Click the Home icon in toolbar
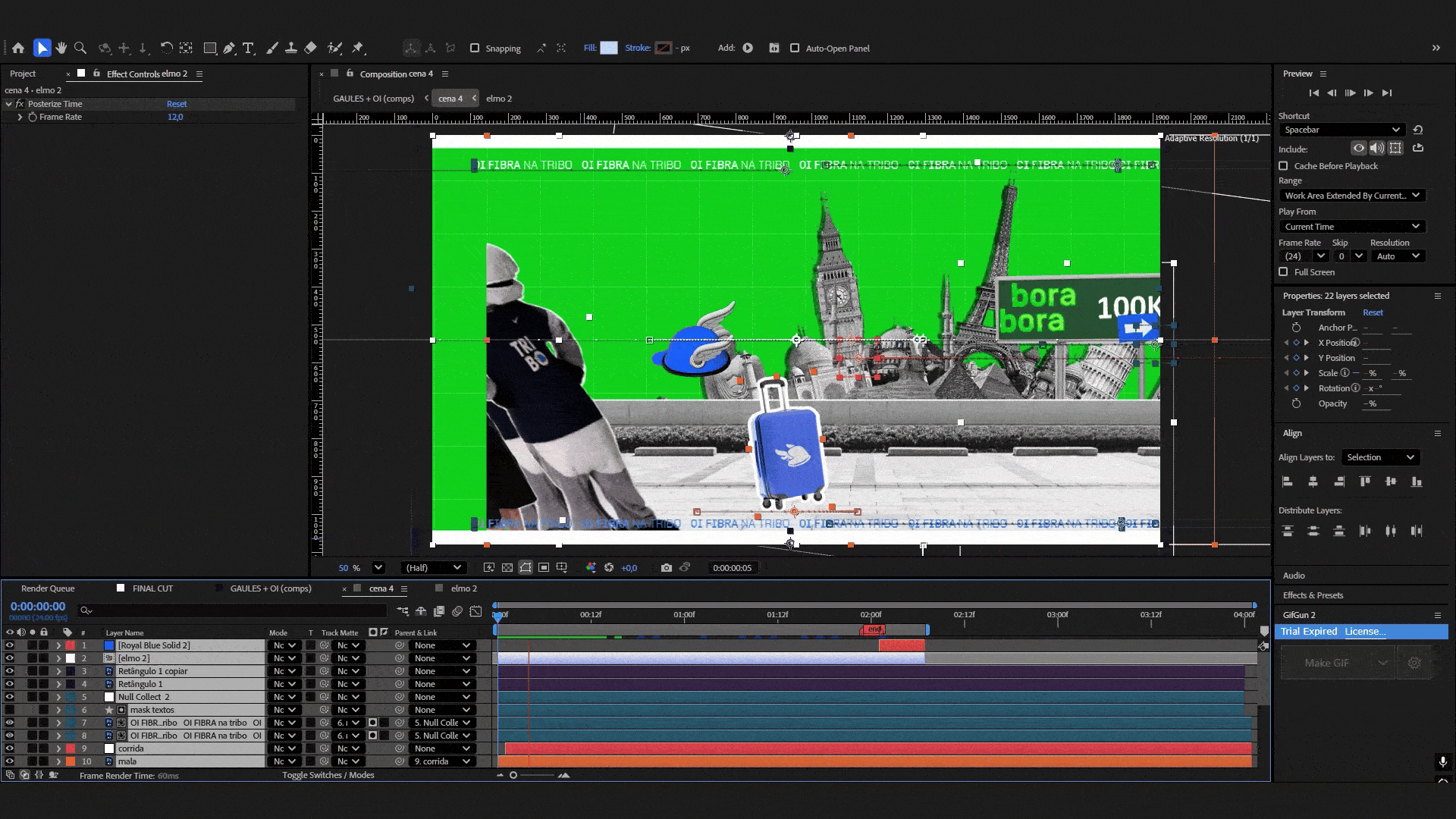 point(18,48)
